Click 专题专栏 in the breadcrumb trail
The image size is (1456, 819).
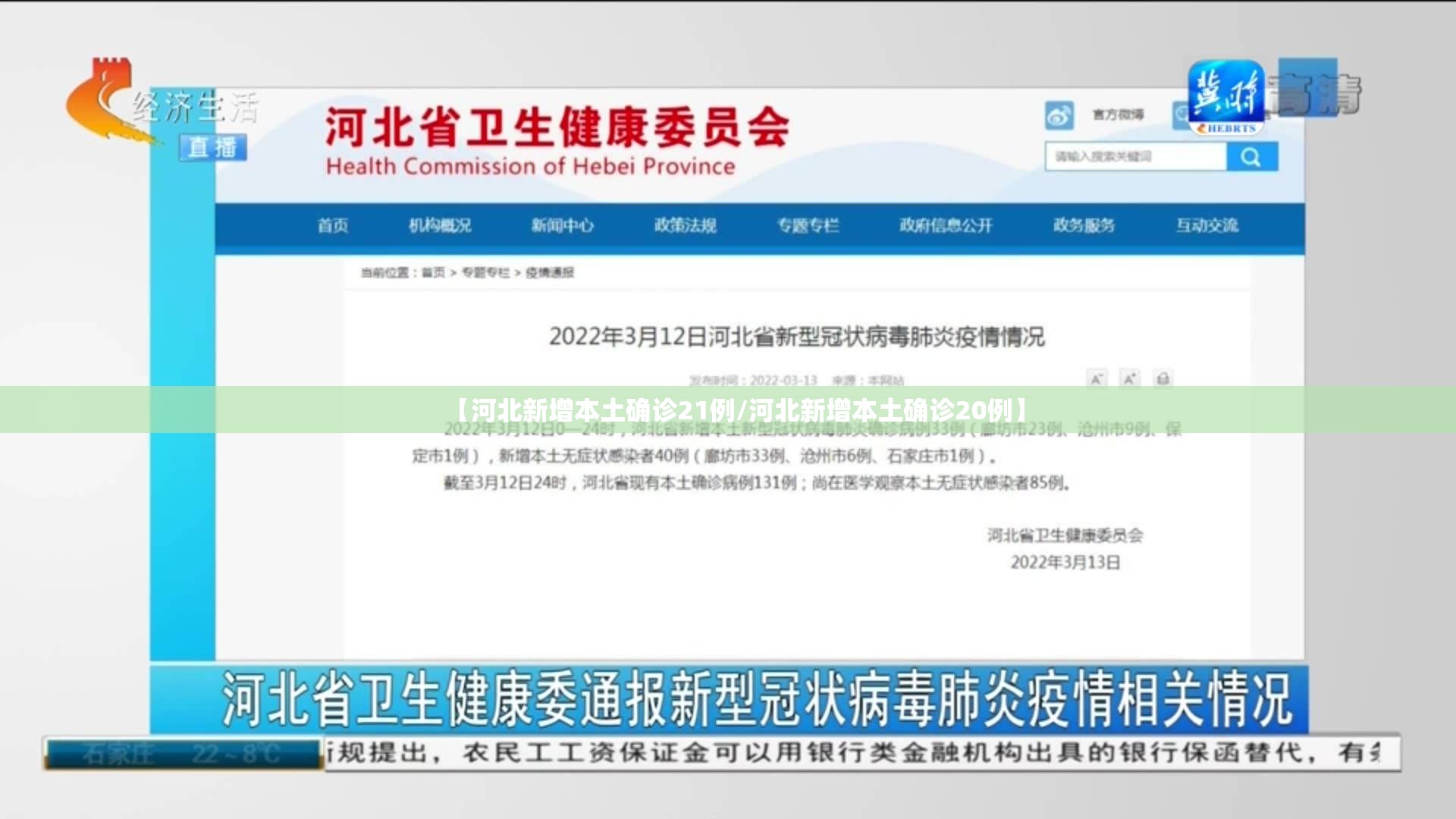point(485,273)
